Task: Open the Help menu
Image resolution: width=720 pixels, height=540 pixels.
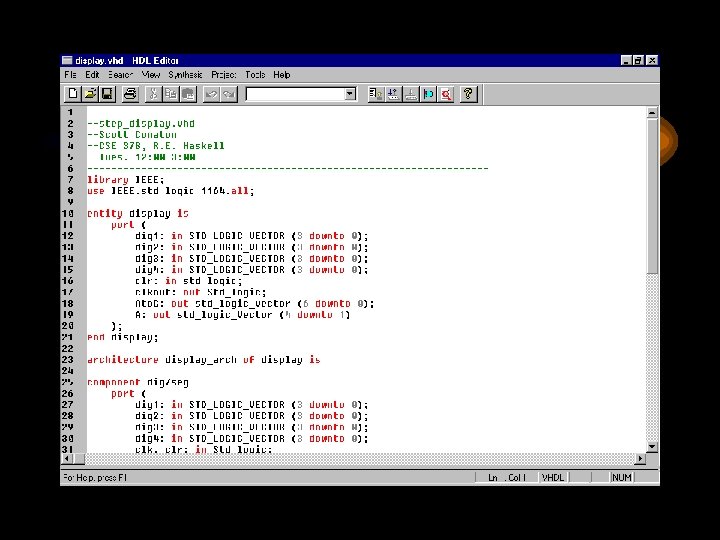Action: pos(281,74)
